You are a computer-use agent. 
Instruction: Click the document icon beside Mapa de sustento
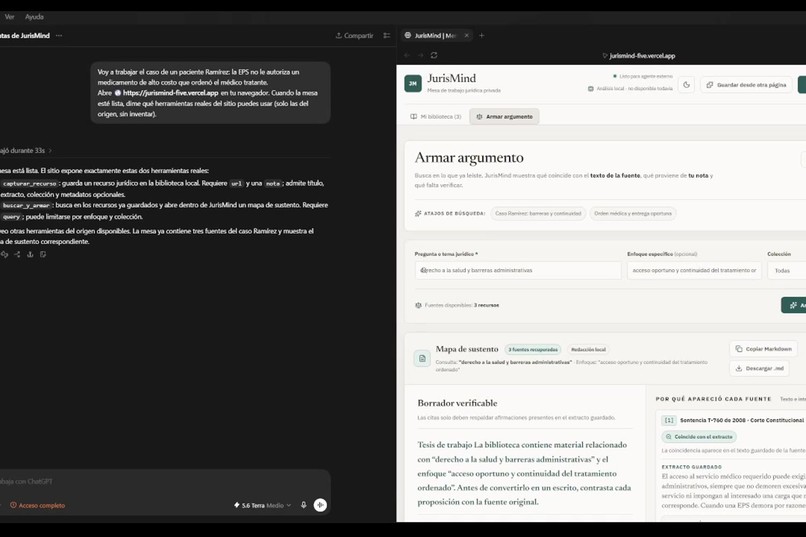(422, 359)
